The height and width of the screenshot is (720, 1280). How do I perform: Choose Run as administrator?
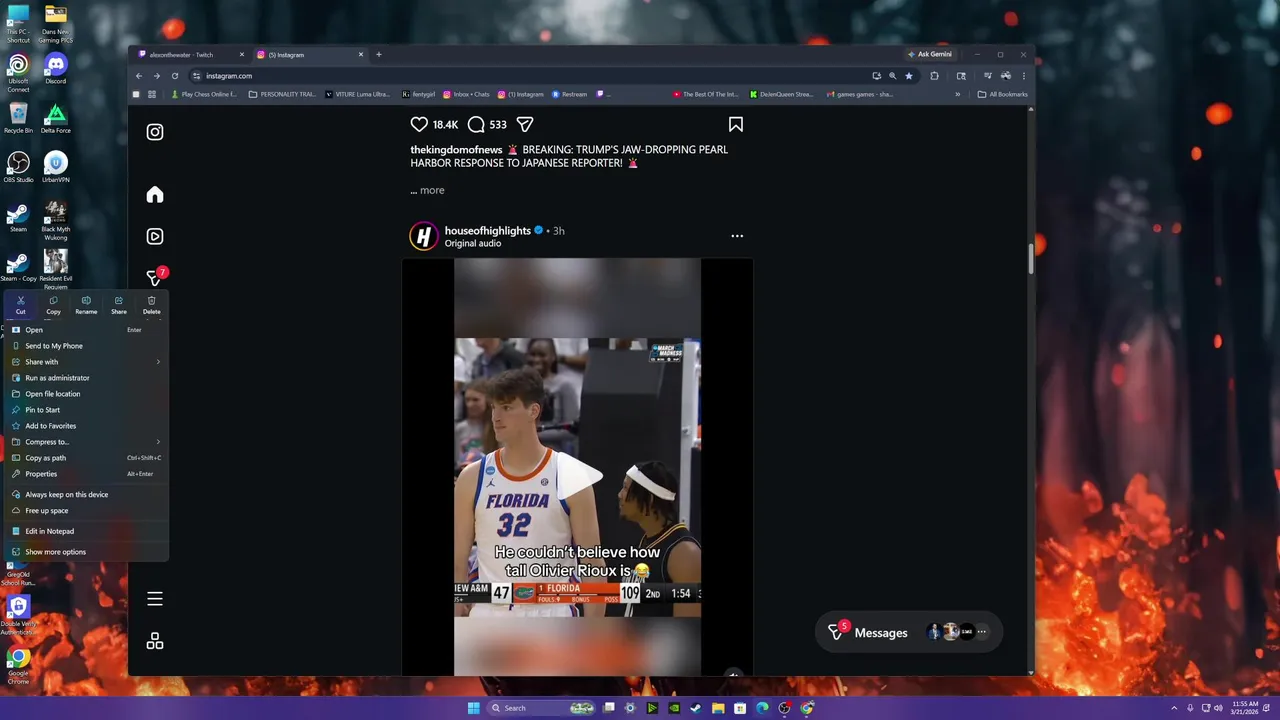tap(86, 378)
